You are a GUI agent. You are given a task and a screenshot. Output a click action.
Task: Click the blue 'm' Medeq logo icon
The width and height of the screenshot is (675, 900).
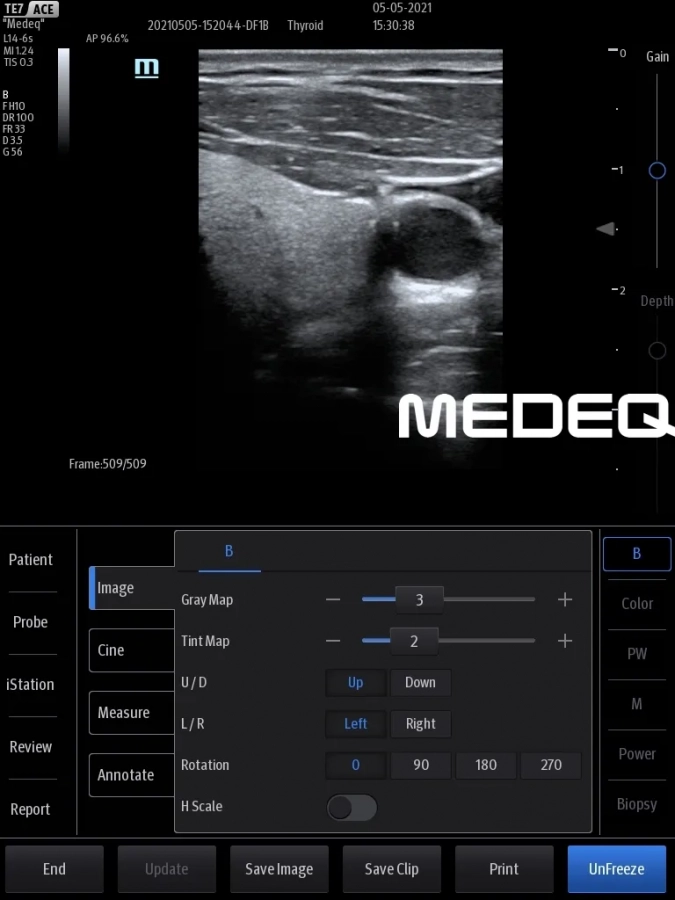point(147,68)
